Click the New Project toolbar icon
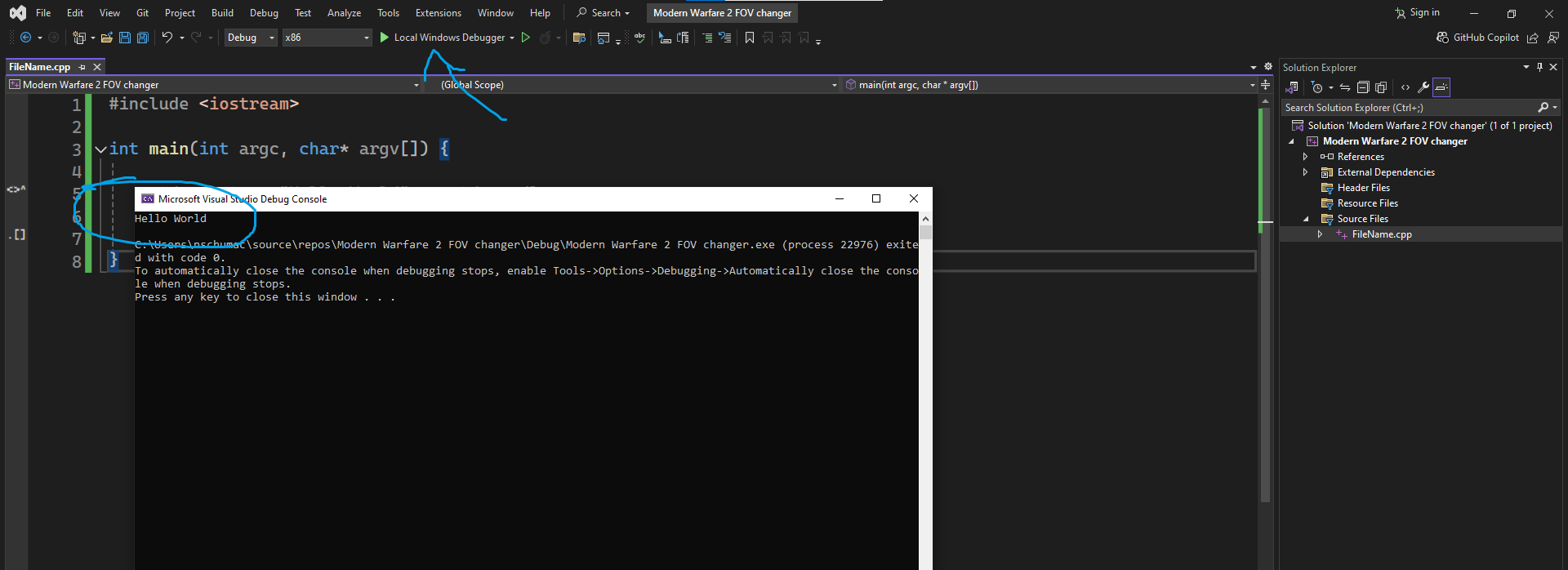Image resolution: width=1568 pixels, height=570 pixels. 78,38
